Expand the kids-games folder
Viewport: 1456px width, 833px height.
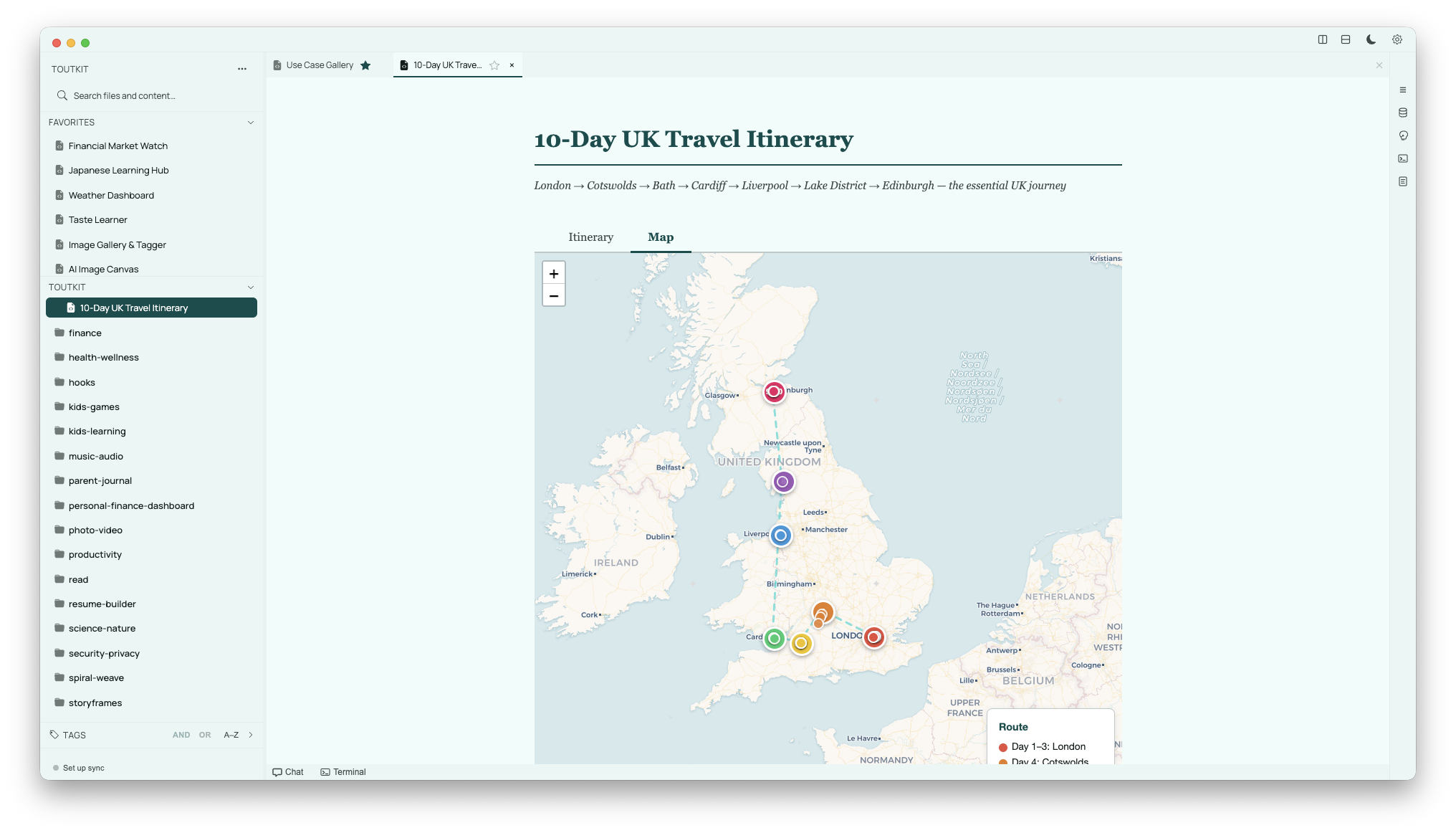pos(152,407)
